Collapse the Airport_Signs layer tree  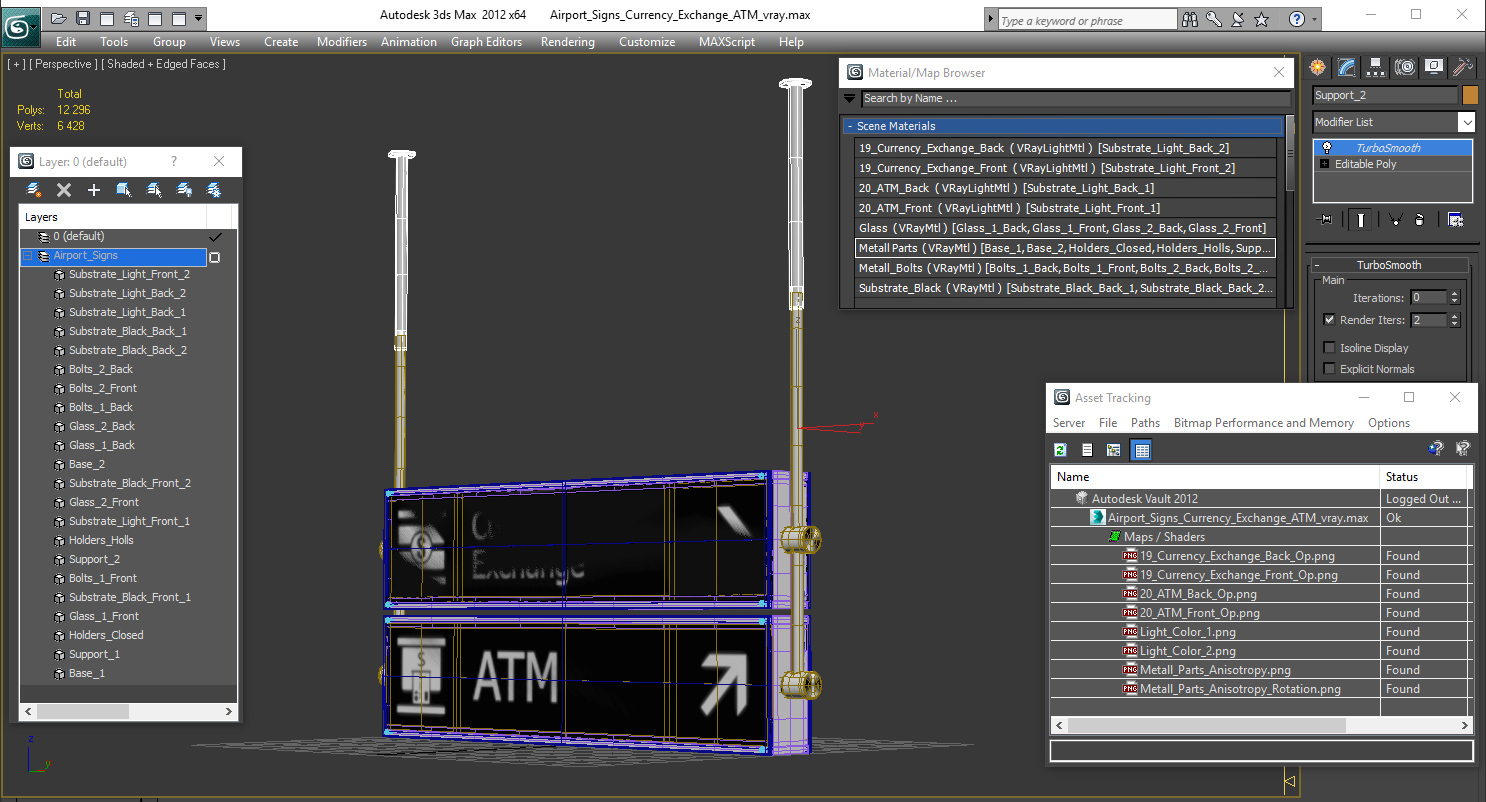tap(28, 256)
